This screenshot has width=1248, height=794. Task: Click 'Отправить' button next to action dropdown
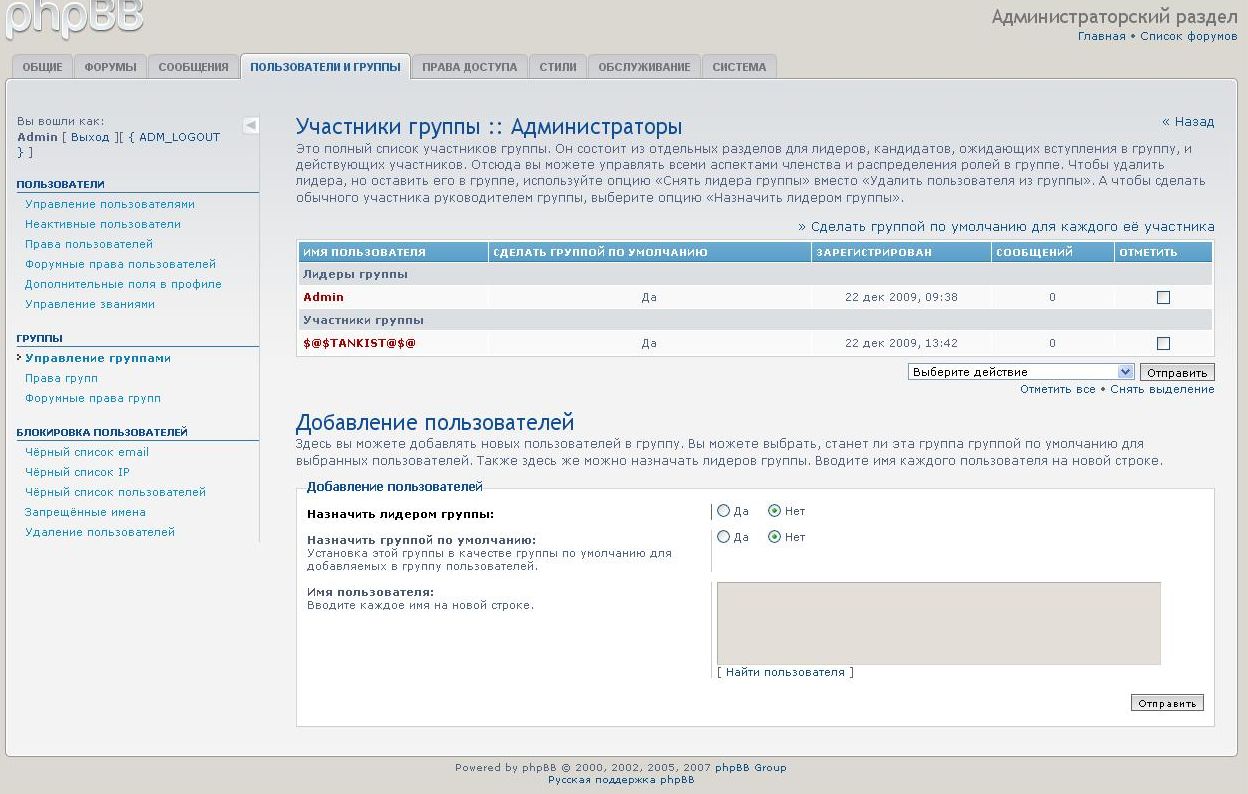1176,372
